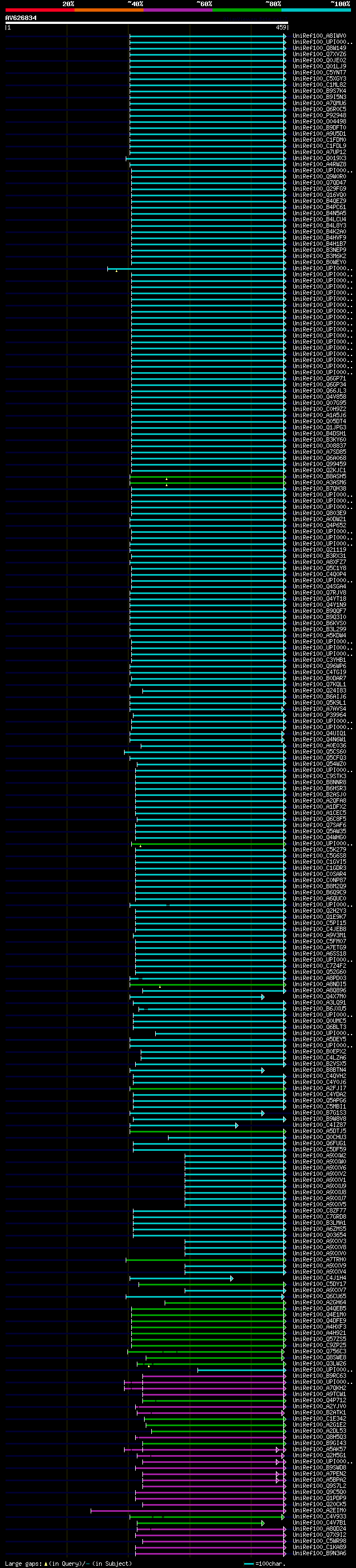
Task: Select the UniRef100_B7QH38 label
Action: click(319, 489)
